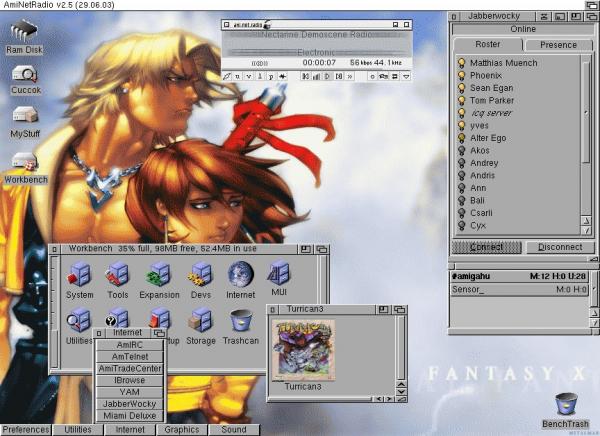
Task: Click the 'p' button in player toolbar
Action: (x=271, y=77)
